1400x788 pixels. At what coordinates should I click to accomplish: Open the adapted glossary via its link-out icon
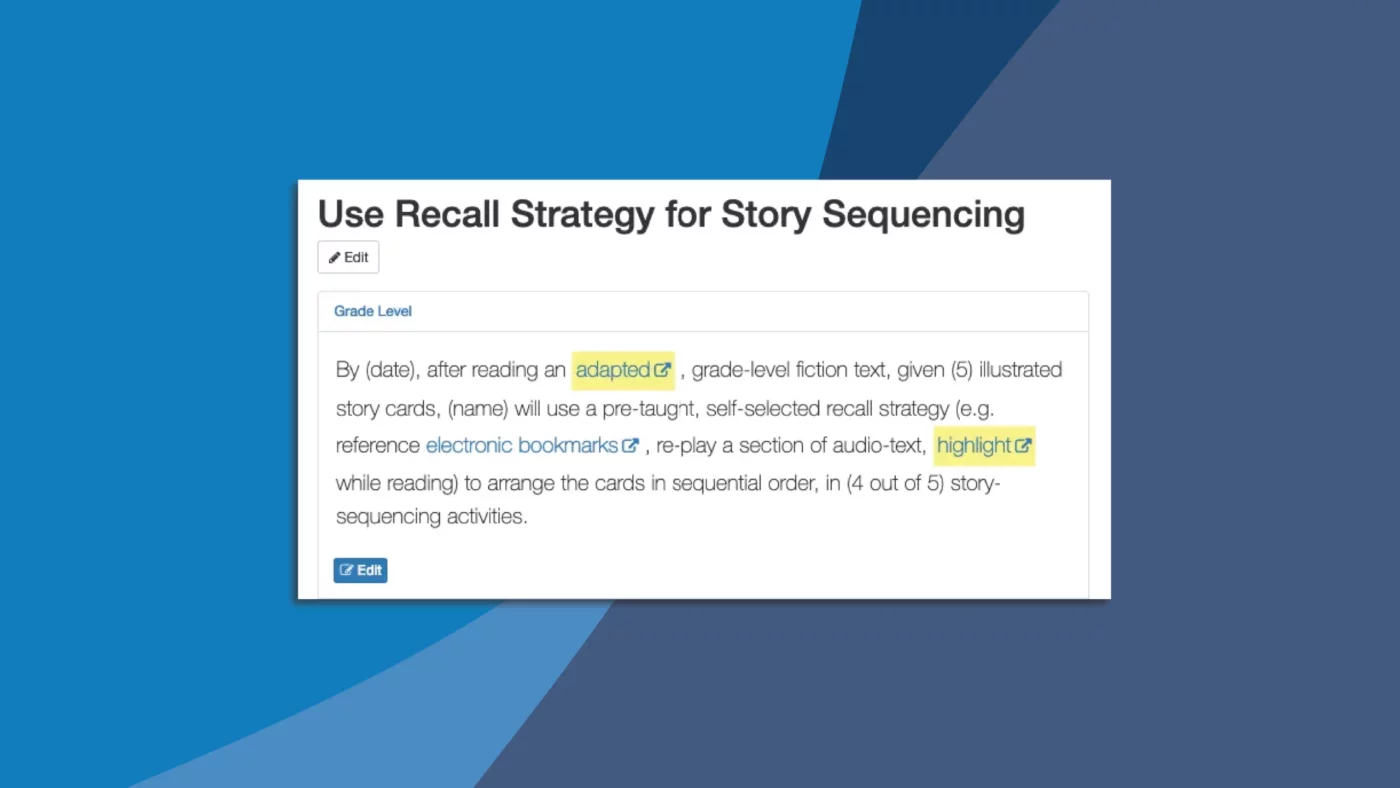(664, 369)
